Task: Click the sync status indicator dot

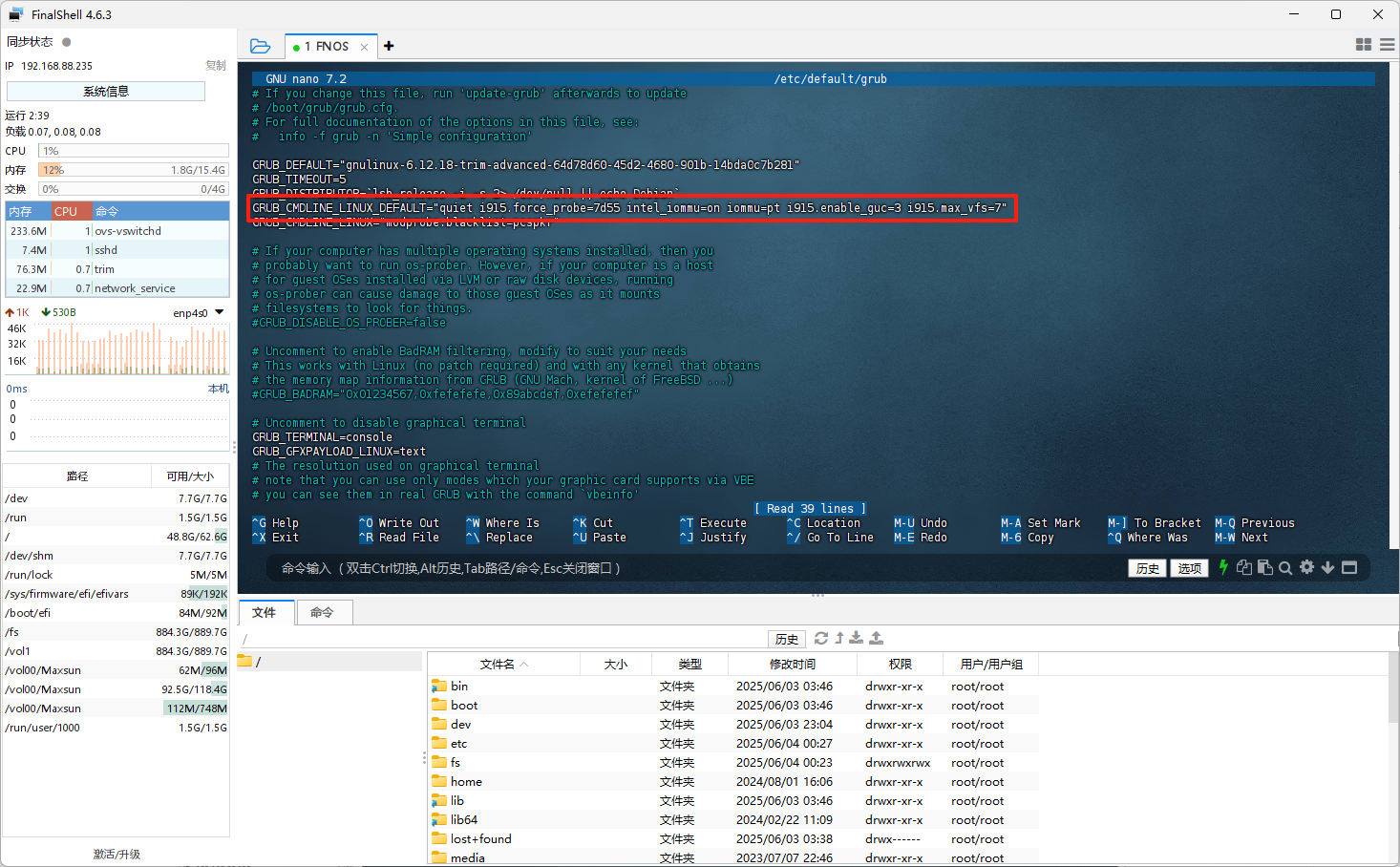Action: click(x=67, y=42)
